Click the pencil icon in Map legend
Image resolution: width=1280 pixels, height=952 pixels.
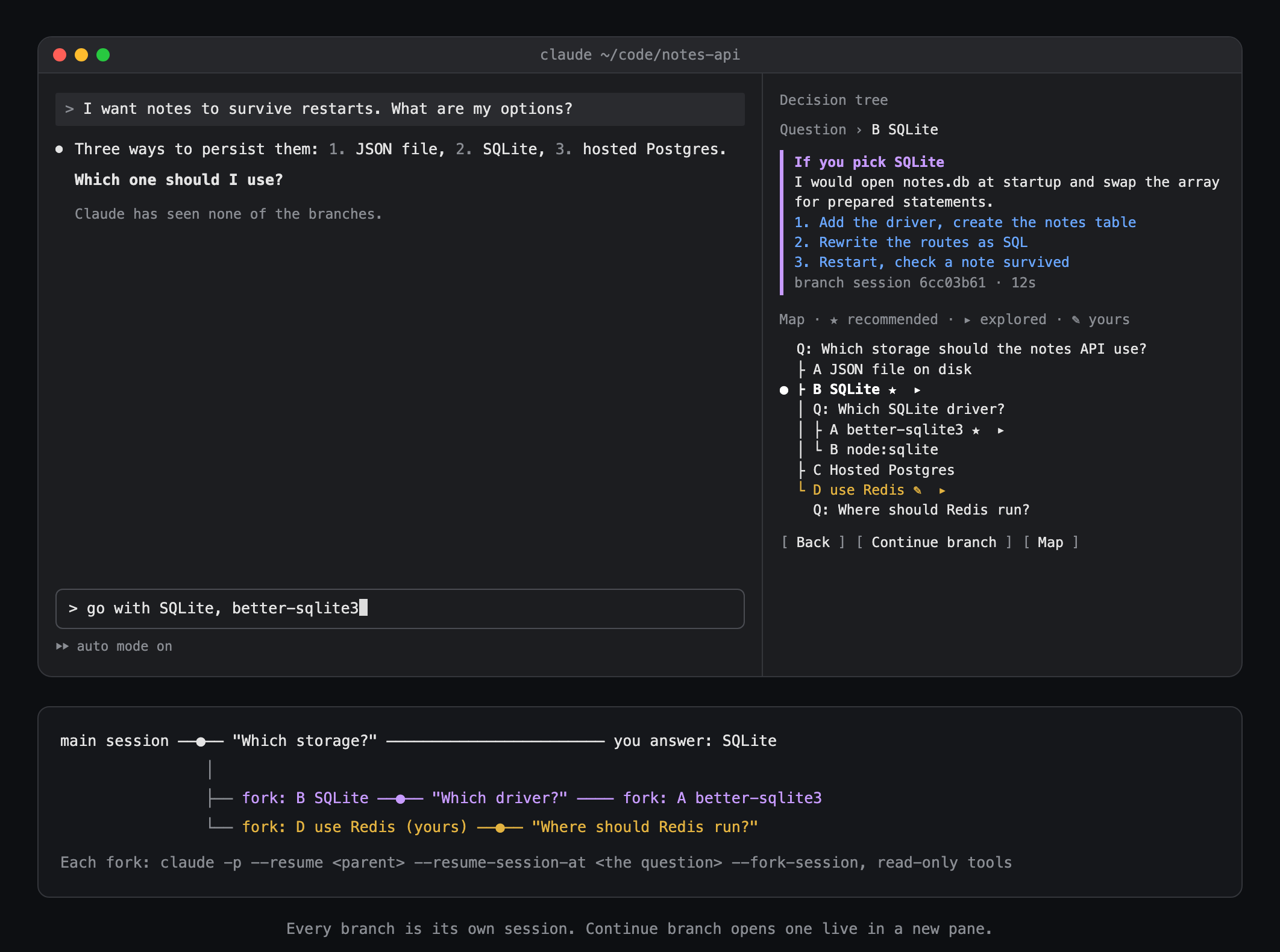[1076, 319]
